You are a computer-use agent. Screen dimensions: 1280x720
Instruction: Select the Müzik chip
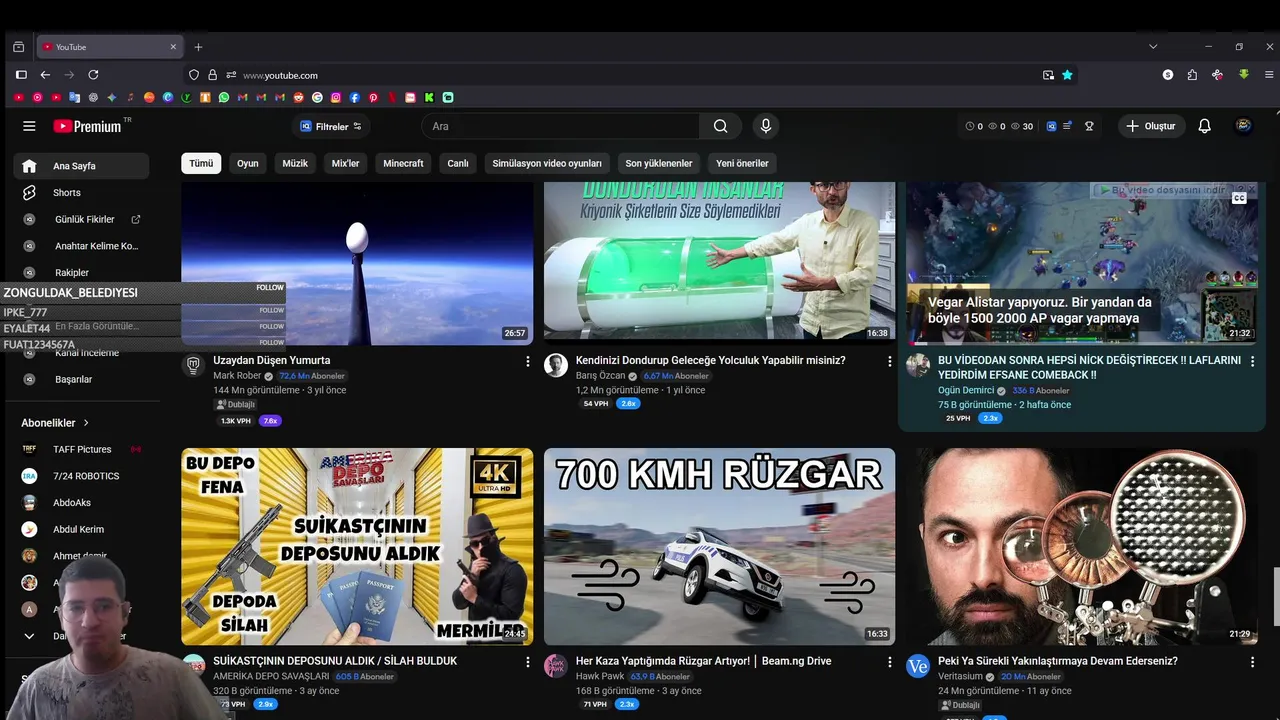295,163
